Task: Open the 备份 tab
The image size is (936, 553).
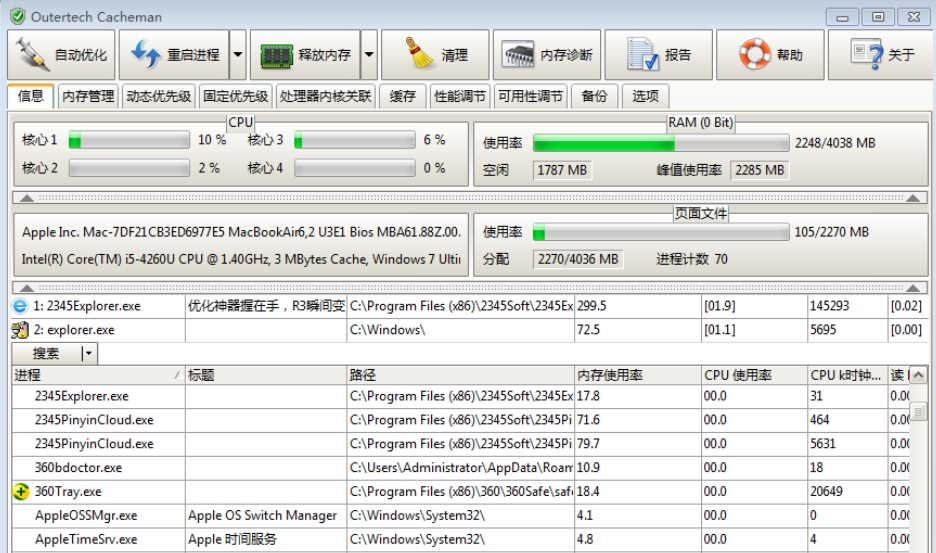Action: pyautogui.click(x=594, y=96)
